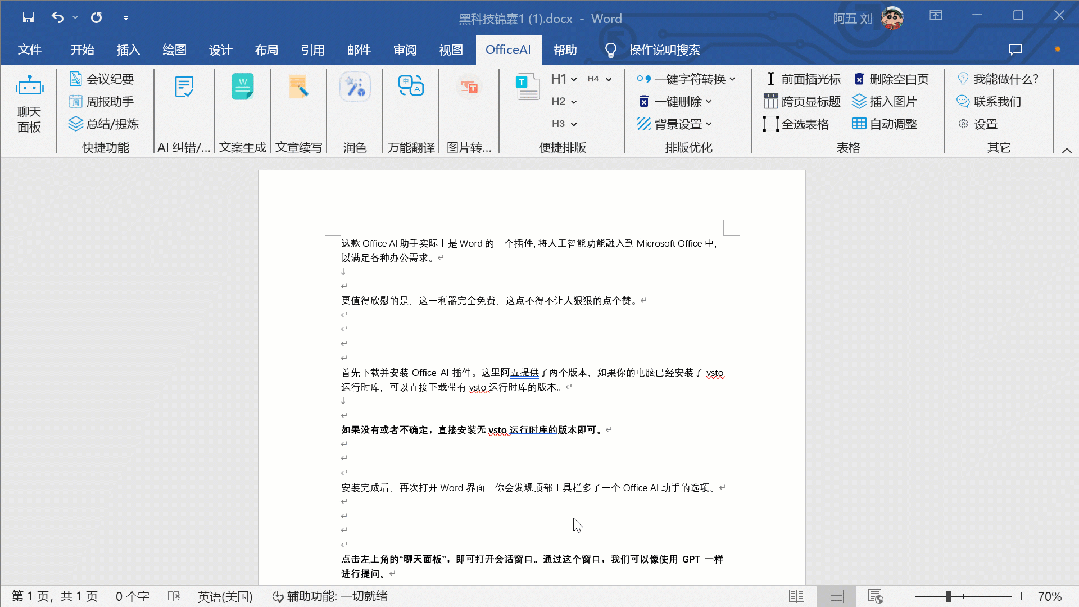Open the chat panel (聊天面板)

pos(29,105)
